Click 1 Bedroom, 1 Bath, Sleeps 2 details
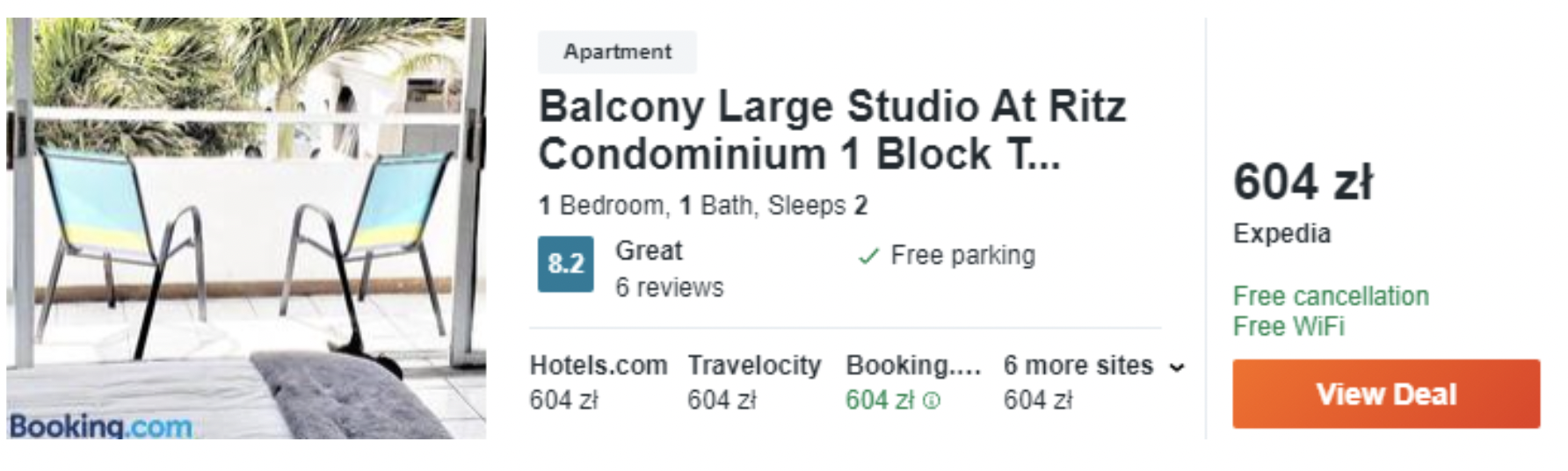This screenshot has height=471, width=1568. tap(702, 206)
